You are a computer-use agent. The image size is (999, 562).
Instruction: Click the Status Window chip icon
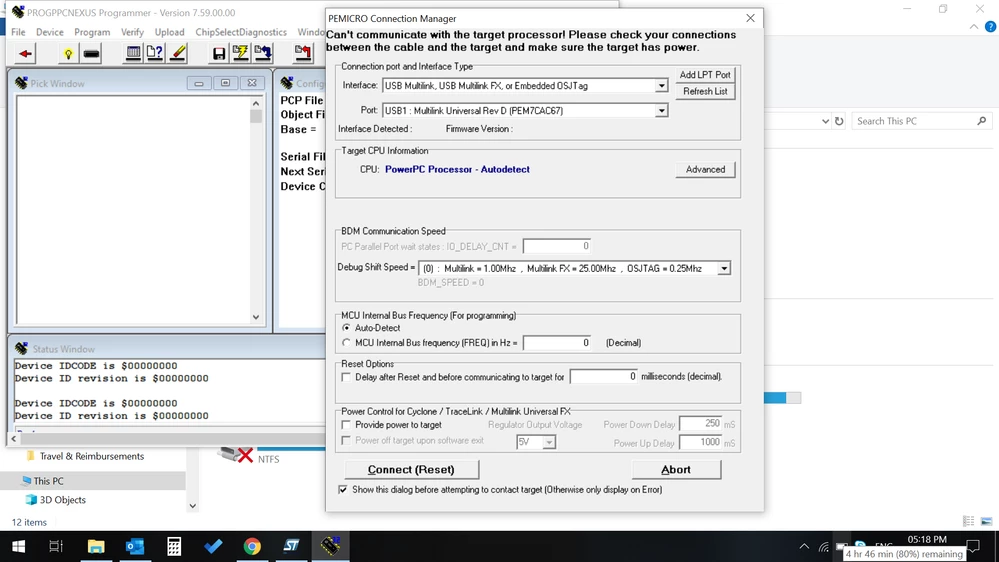[21, 349]
